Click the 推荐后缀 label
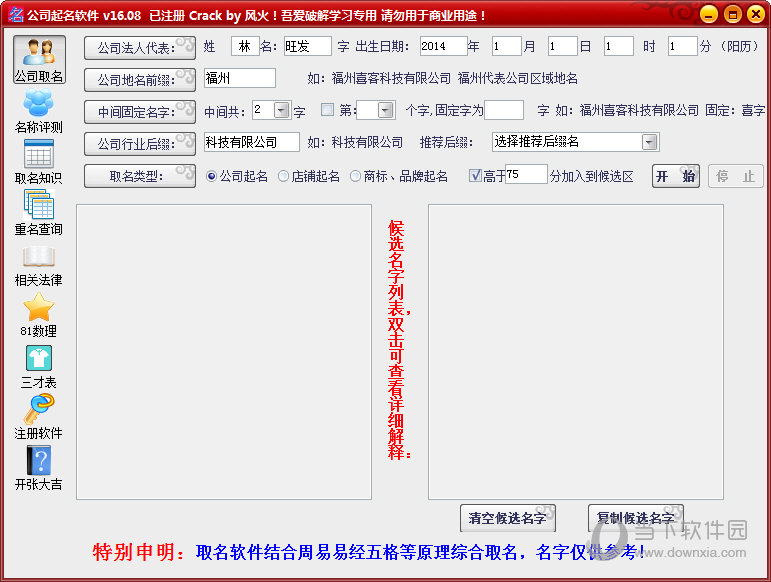 click(x=446, y=143)
